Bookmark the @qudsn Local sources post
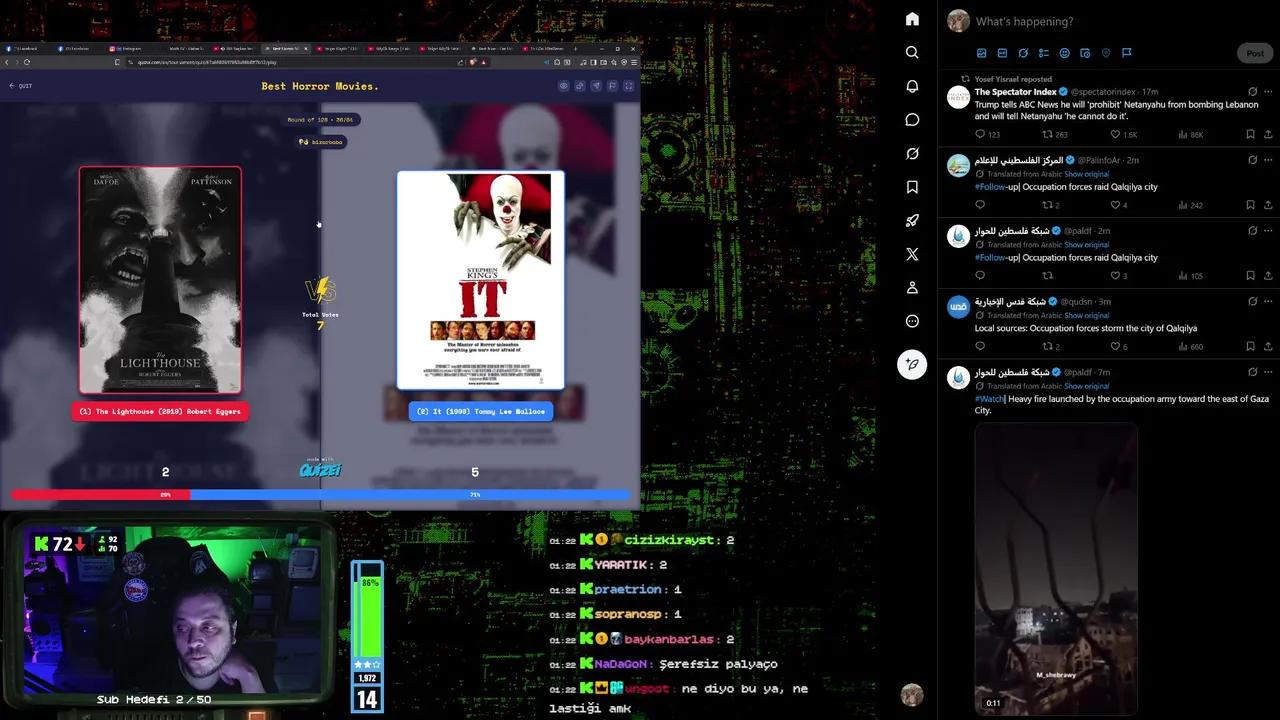1280x720 pixels. point(1250,346)
